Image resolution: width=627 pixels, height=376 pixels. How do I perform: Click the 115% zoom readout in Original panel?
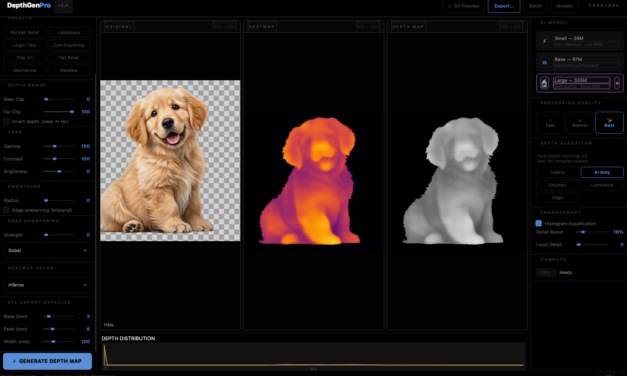coord(108,325)
